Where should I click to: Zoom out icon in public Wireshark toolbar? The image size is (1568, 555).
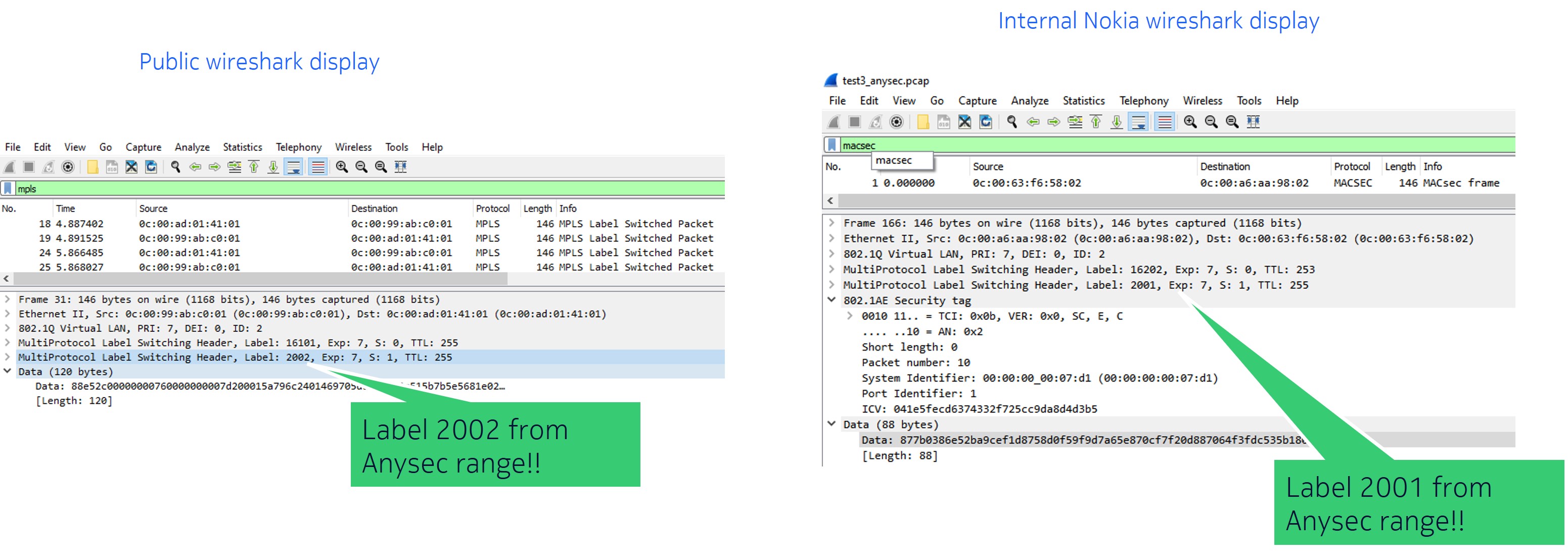click(x=361, y=167)
